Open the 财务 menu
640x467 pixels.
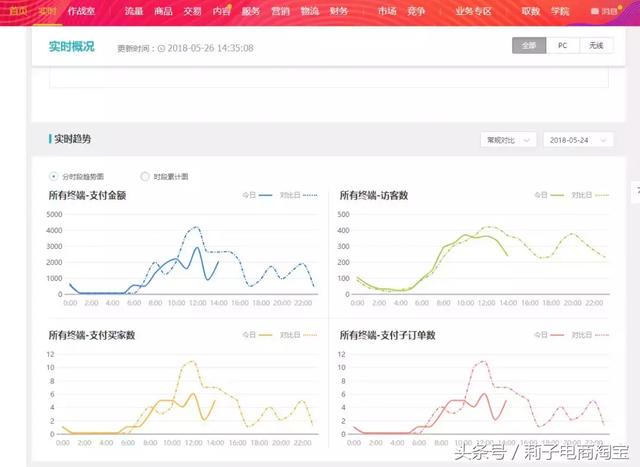[339, 11]
